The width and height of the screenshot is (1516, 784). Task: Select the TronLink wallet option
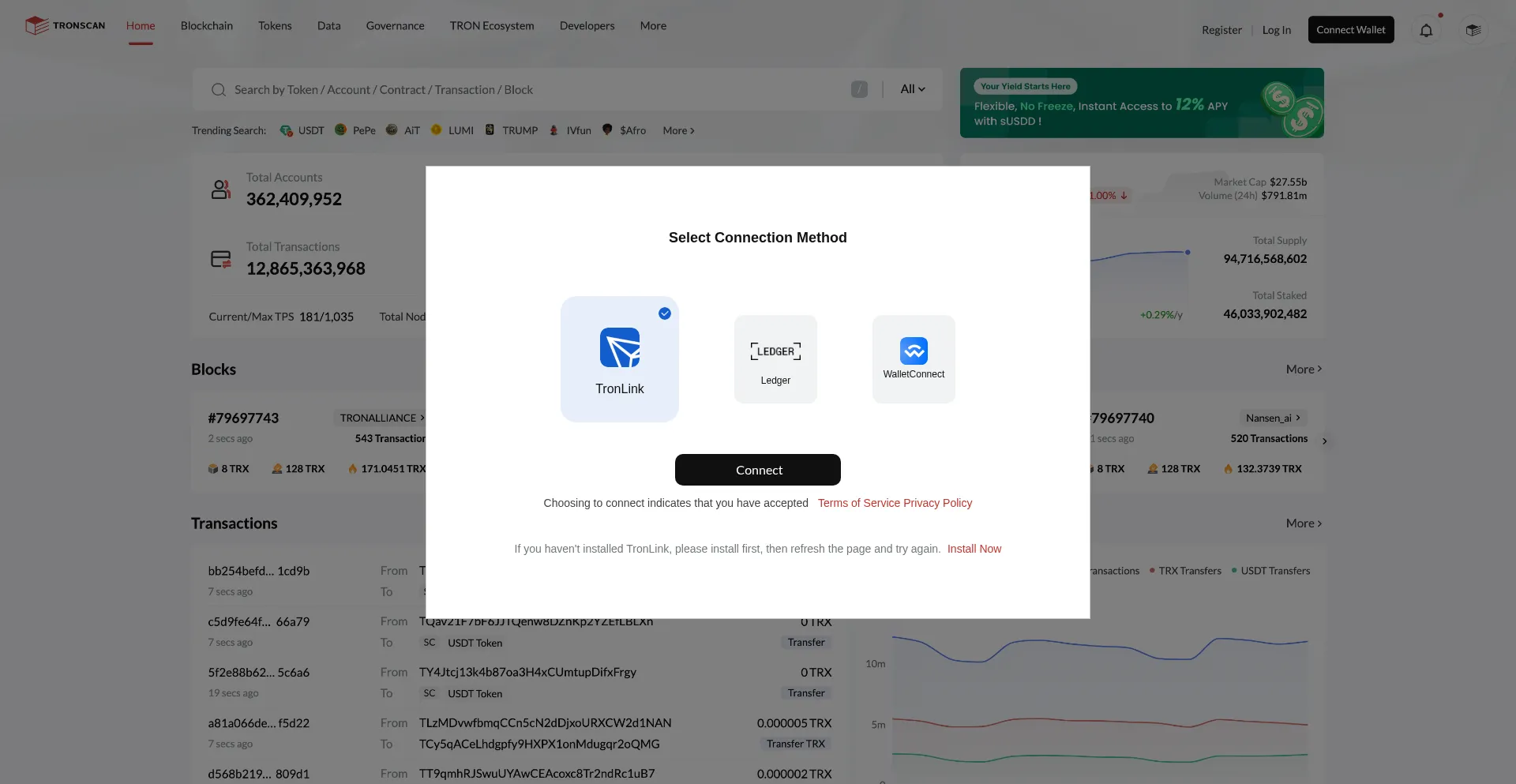pos(620,359)
